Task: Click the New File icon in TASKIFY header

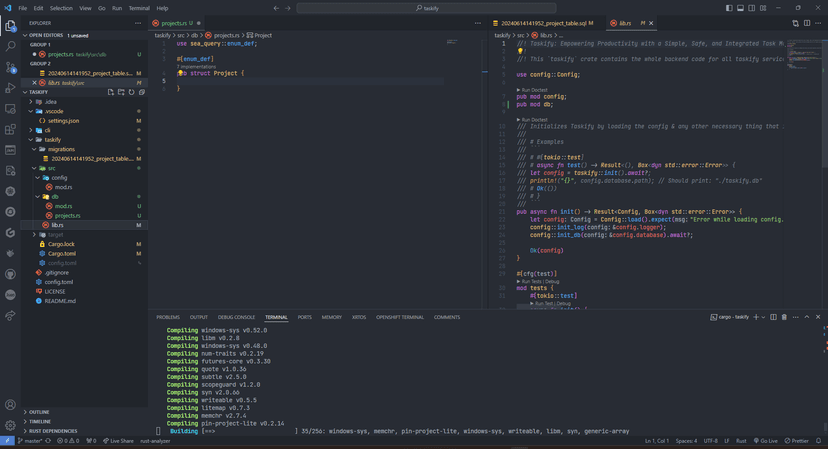Action: pos(110,92)
